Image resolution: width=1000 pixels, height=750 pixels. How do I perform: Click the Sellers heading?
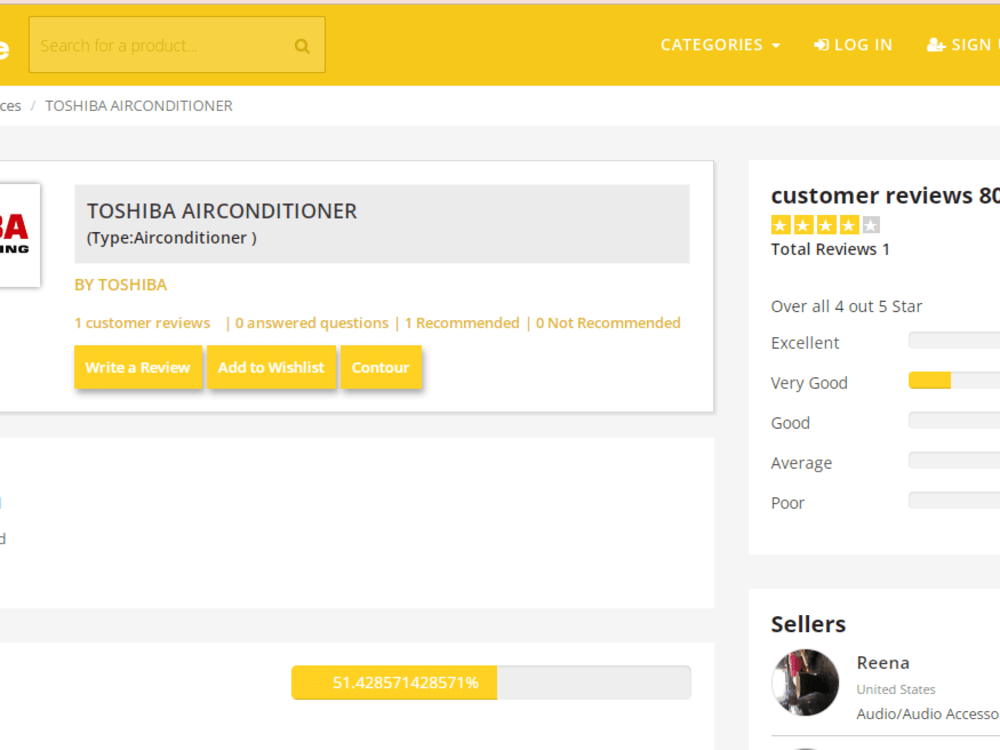[x=808, y=624]
